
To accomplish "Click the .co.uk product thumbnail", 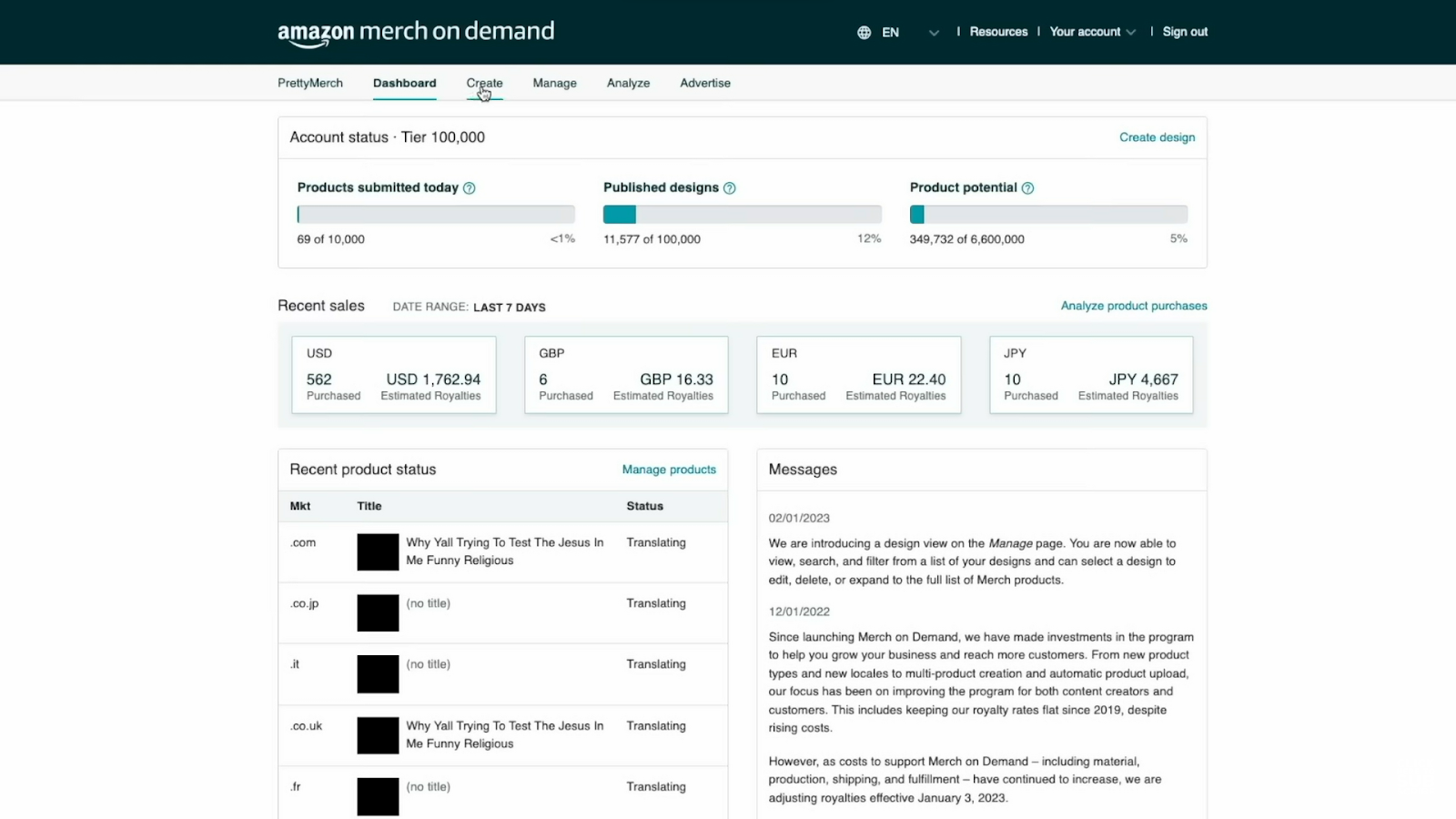I will pos(378,735).
